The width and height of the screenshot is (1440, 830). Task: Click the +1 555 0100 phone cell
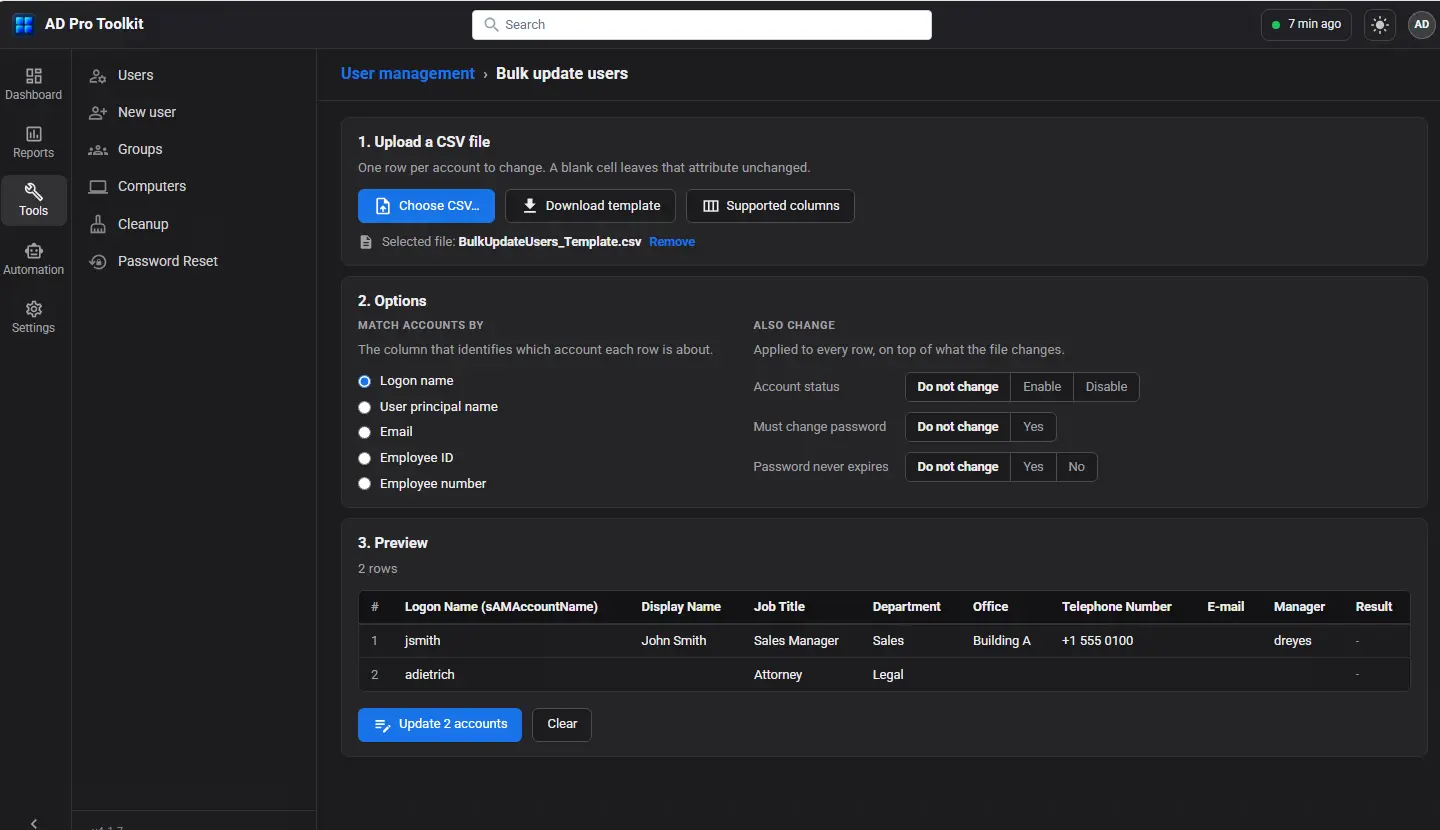pyautogui.click(x=1097, y=641)
